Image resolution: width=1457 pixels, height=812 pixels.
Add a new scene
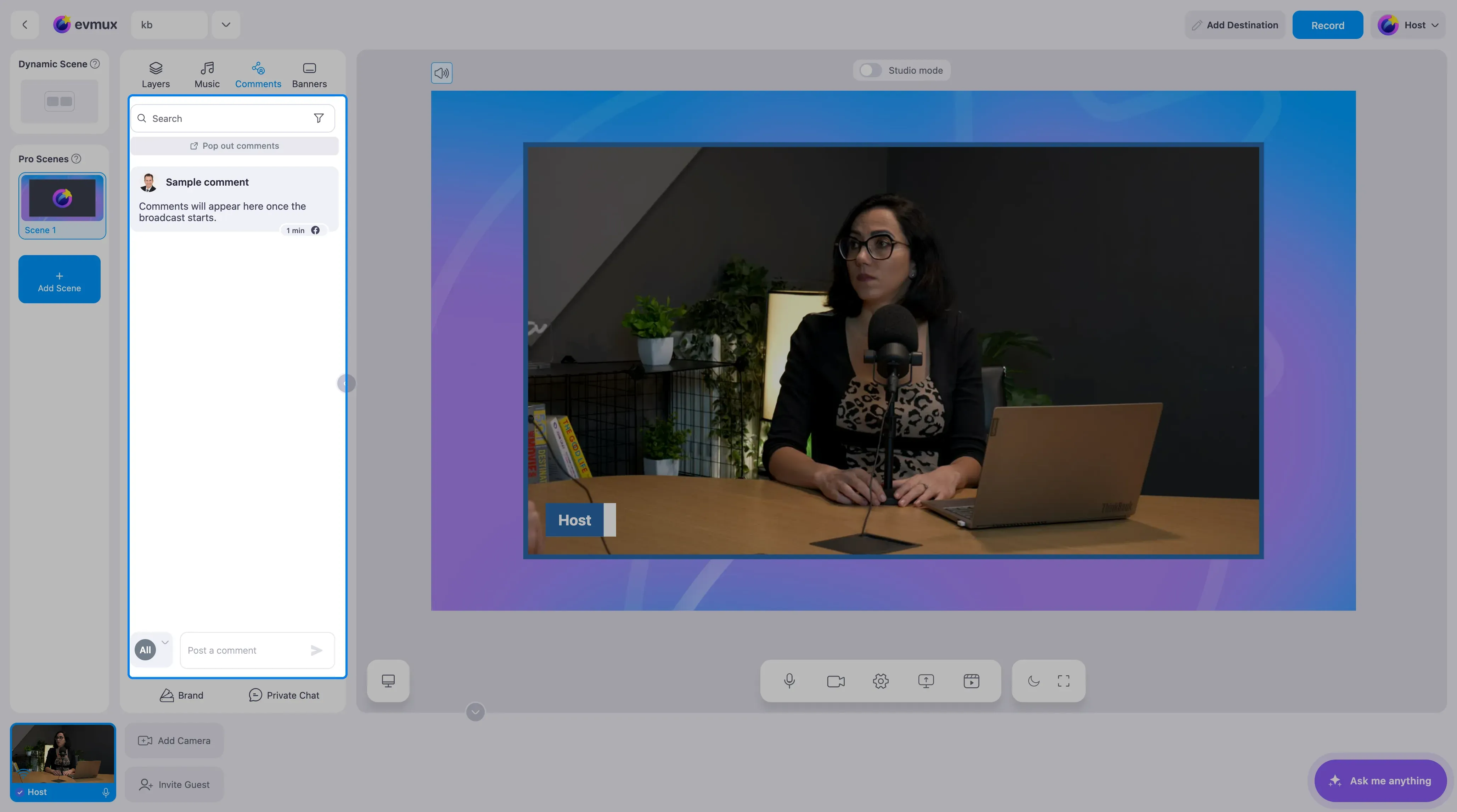[60, 279]
